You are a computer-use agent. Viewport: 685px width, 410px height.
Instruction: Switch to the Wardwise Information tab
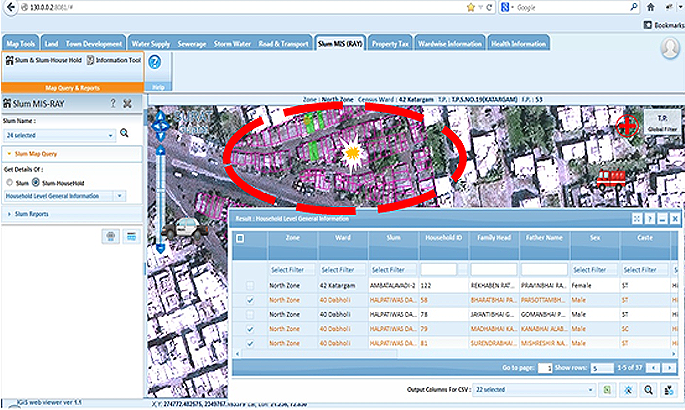450,44
